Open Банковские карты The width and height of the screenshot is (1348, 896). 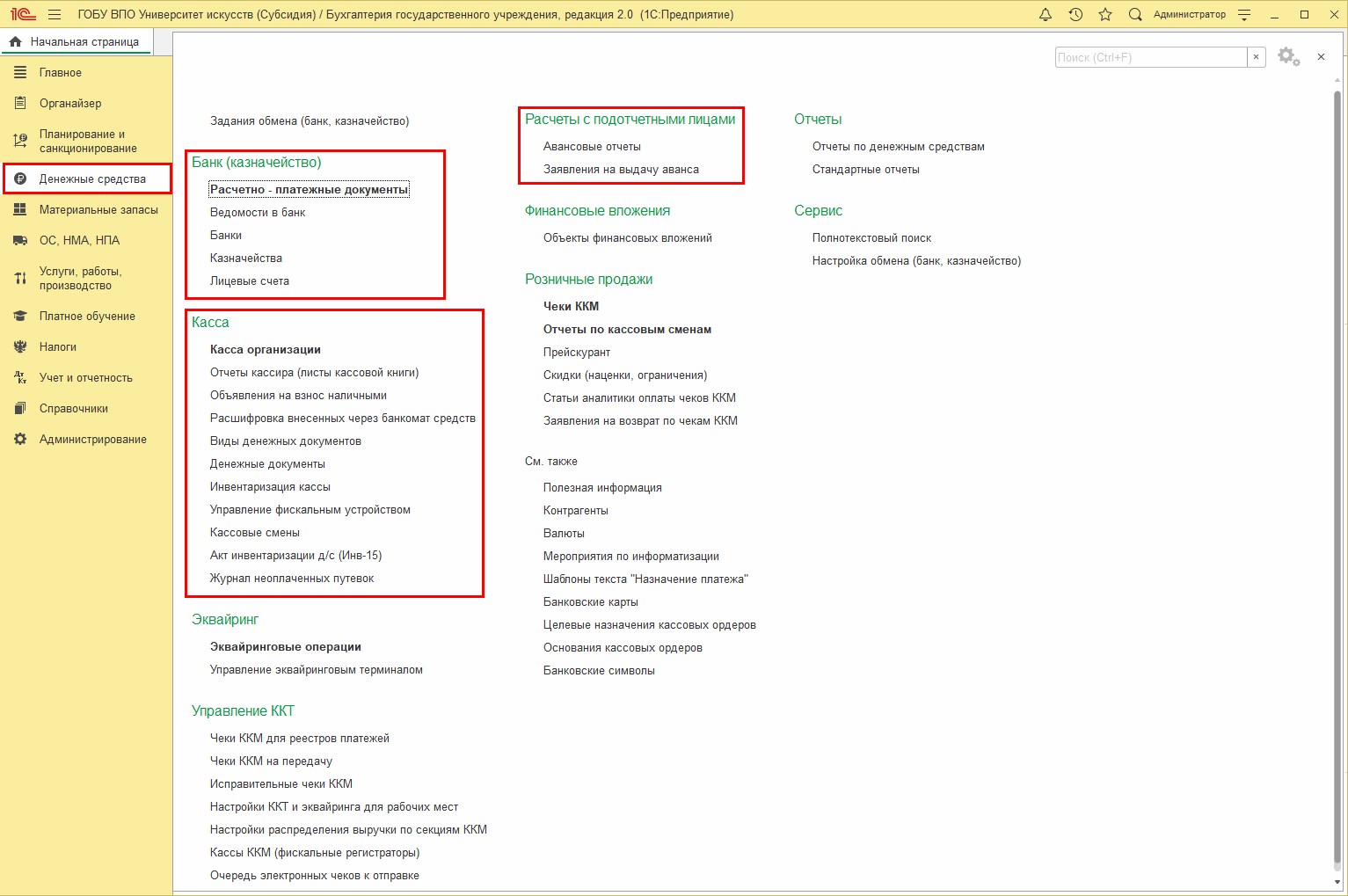point(591,601)
